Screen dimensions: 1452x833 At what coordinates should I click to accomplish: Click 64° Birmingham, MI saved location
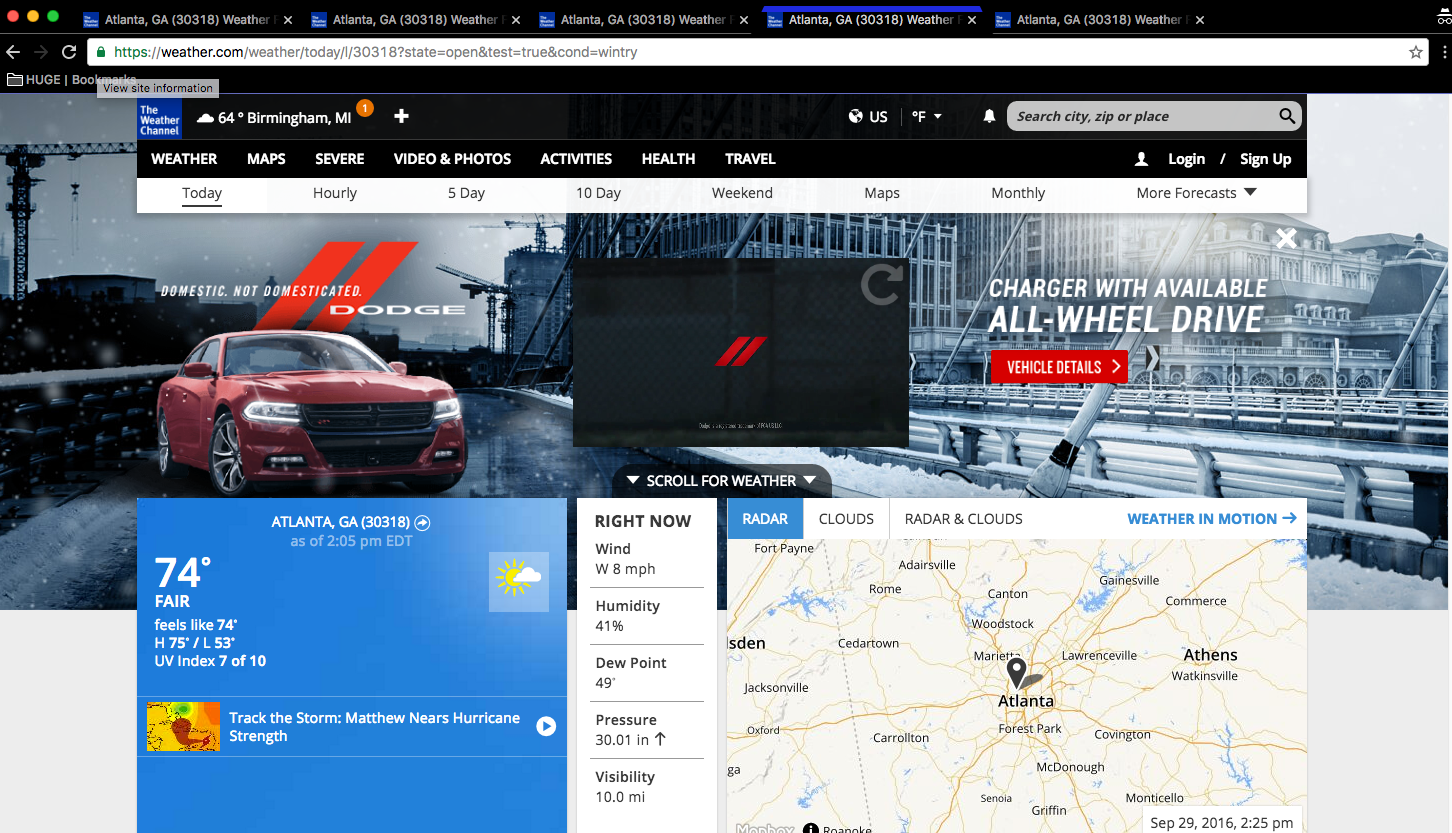tap(275, 117)
